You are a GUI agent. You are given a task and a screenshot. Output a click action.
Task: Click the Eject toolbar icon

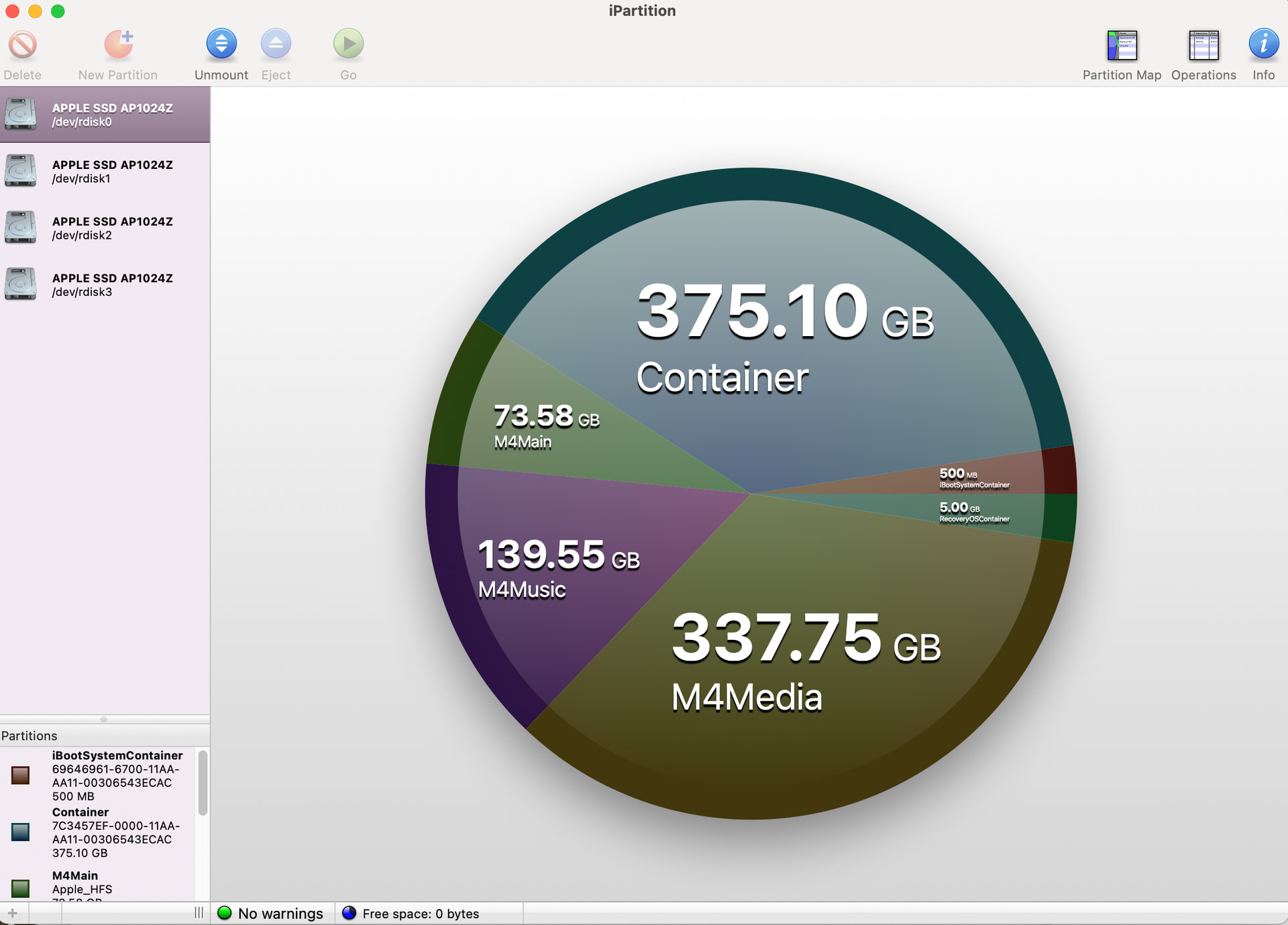coord(276,45)
